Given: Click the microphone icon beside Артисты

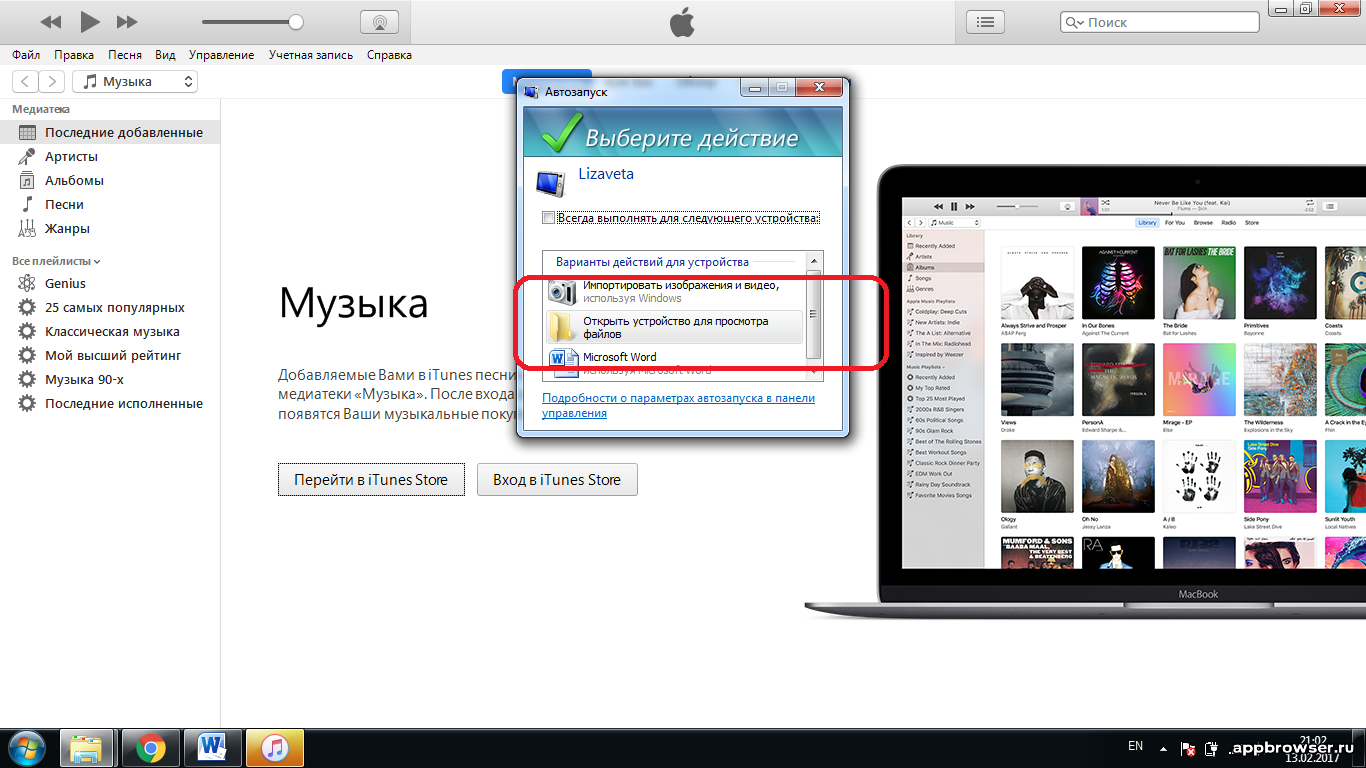Looking at the screenshot, I should pyautogui.click(x=27, y=156).
